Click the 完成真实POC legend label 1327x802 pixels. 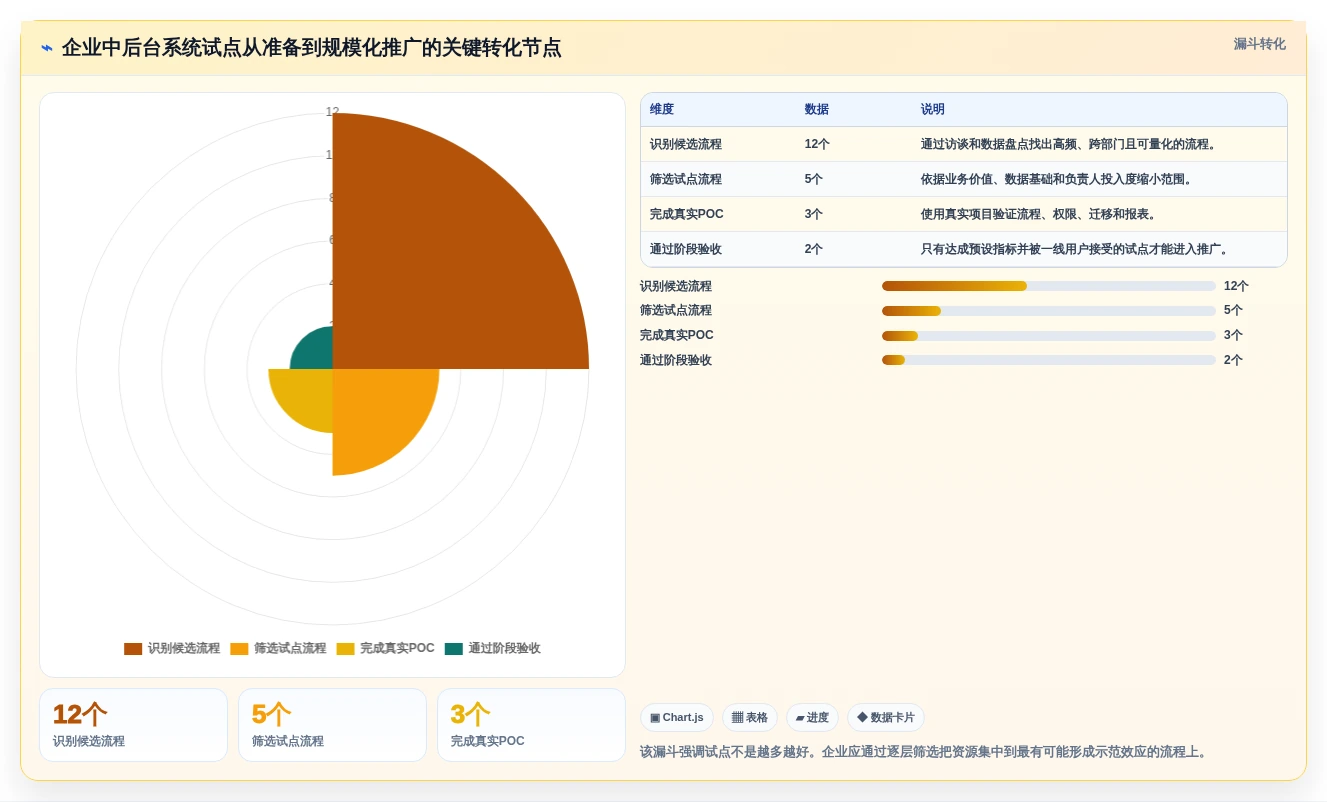point(397,649)
